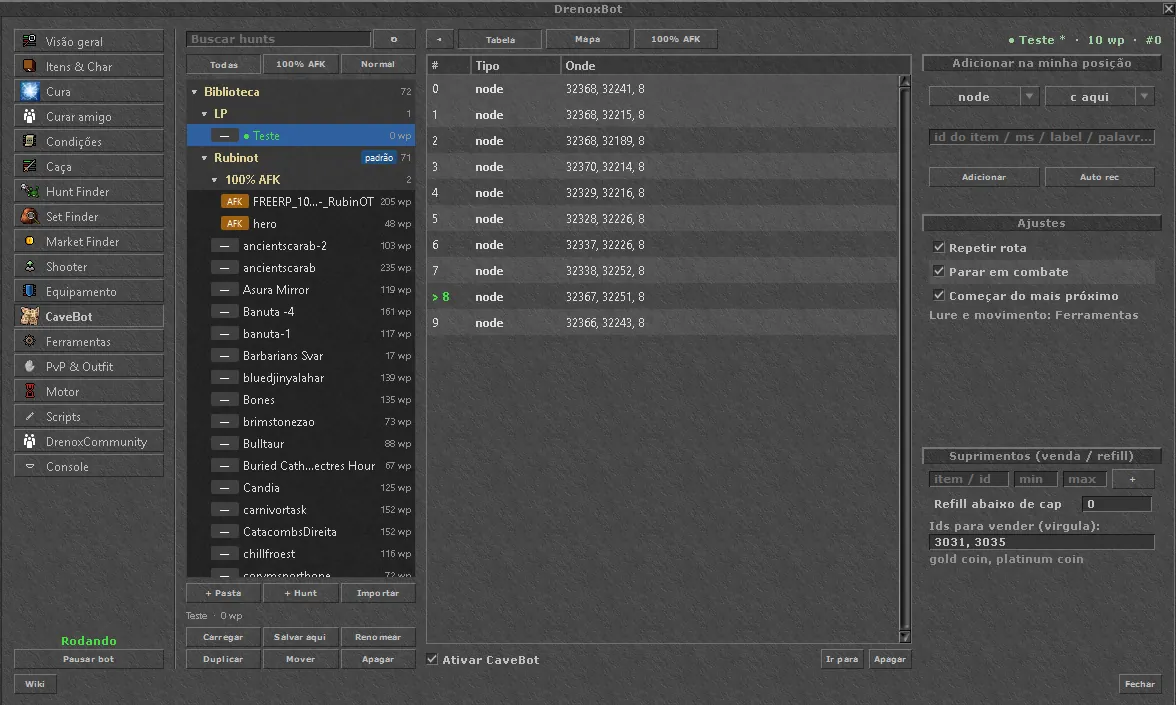Open the Console icon
This screenshot has height=705, width=1176.
29,466
